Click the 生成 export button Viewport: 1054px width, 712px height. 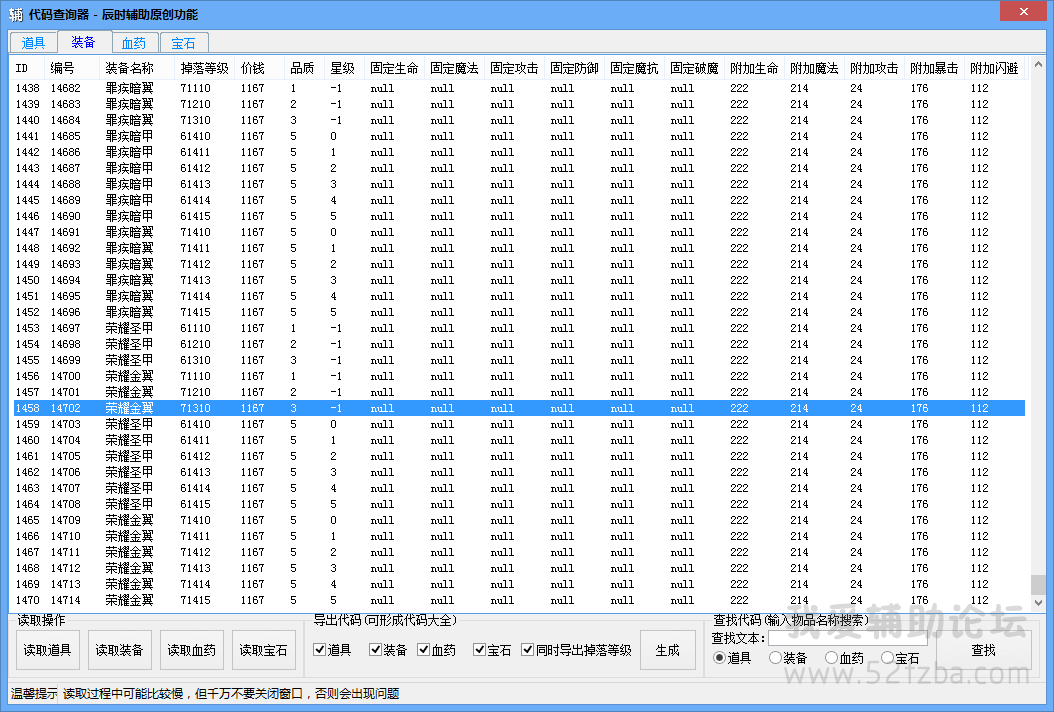tap(667, 650)
